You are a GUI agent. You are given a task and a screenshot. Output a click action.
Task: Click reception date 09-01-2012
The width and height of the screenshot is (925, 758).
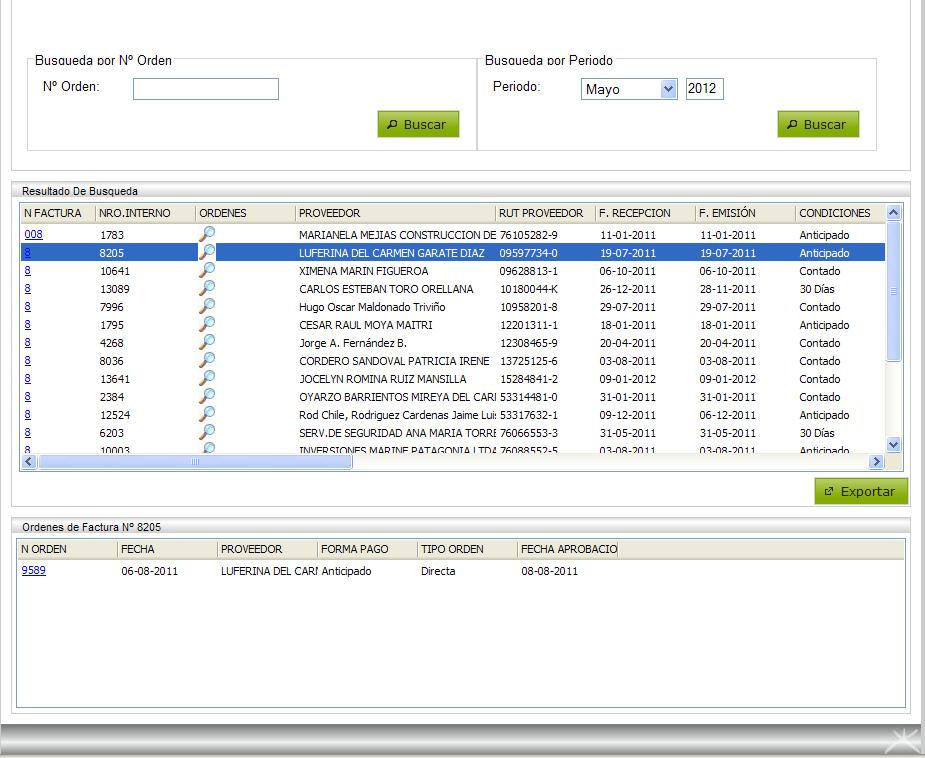[628, 379]
